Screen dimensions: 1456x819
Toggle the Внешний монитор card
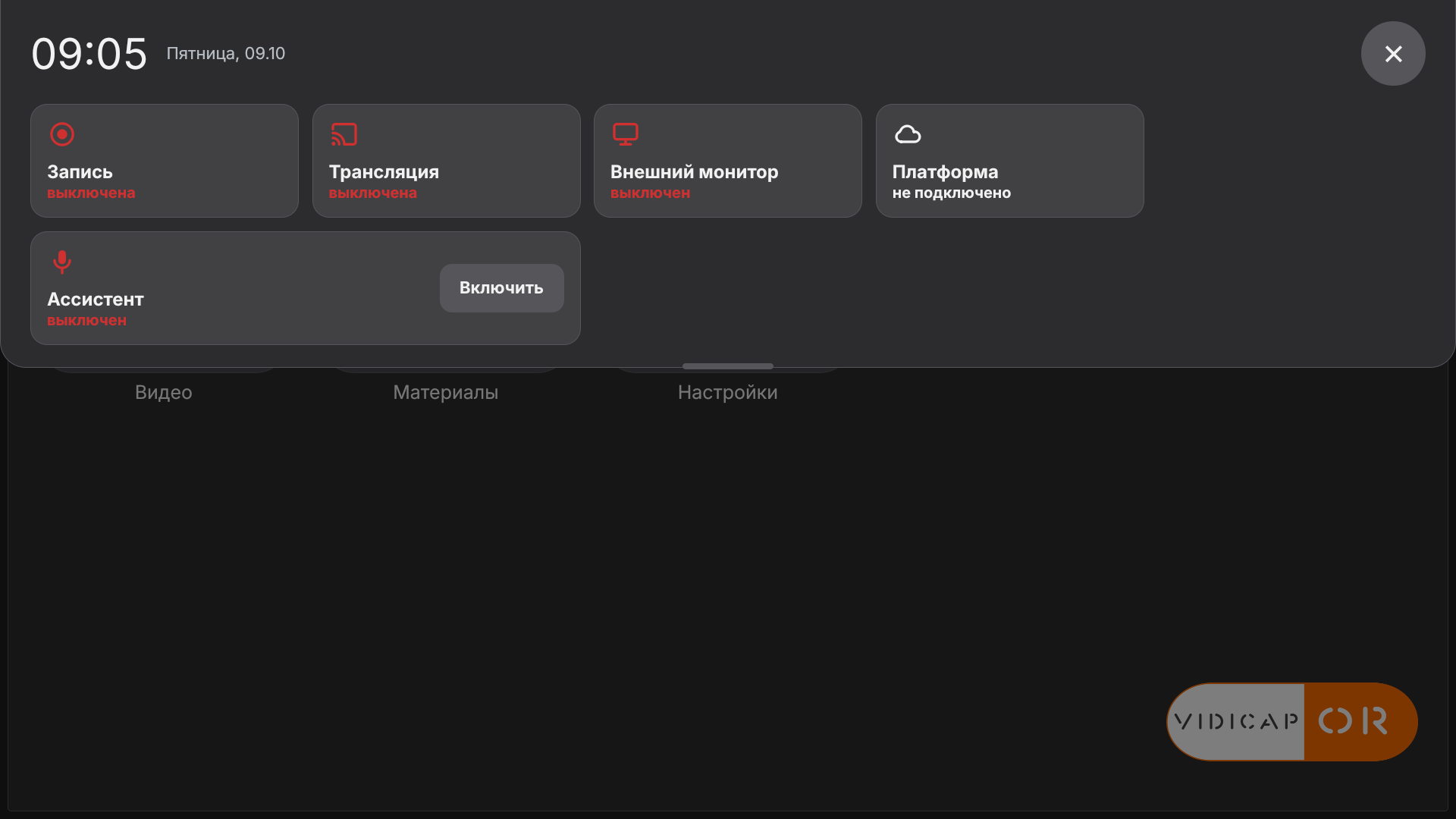pyautogui.click(x=728, y=161)
